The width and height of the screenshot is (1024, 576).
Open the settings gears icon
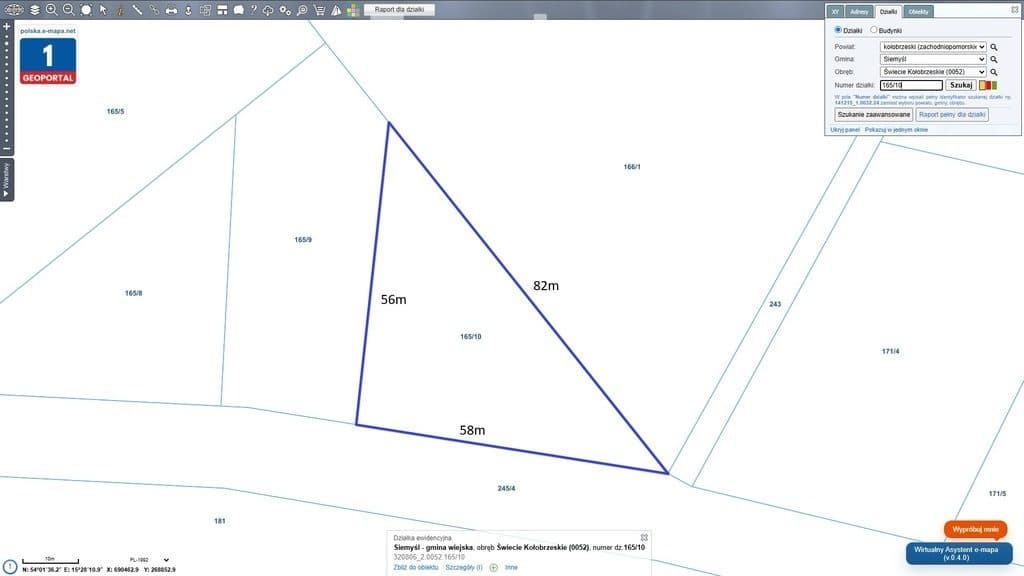click(285, 10)
